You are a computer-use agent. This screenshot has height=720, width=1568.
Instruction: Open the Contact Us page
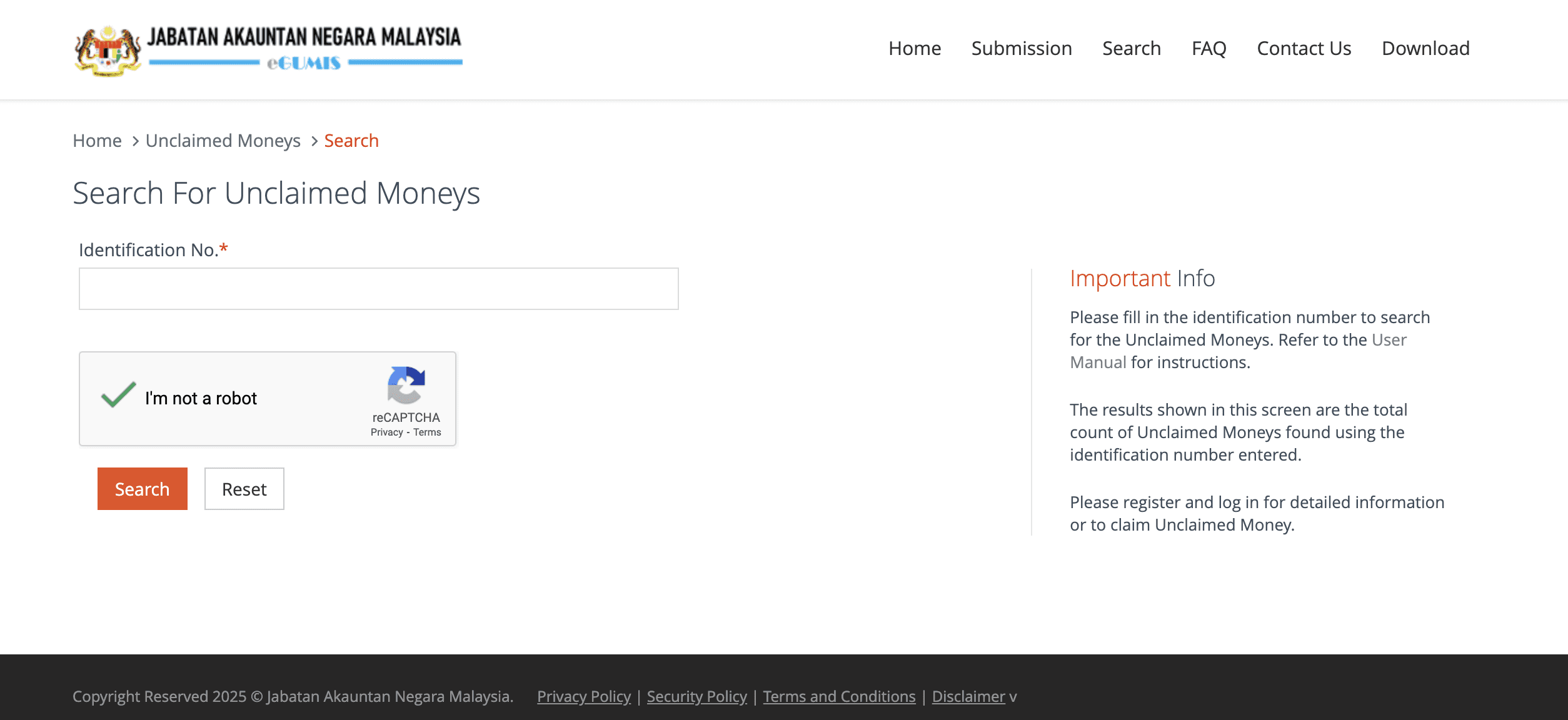(x=1304, y=48)
